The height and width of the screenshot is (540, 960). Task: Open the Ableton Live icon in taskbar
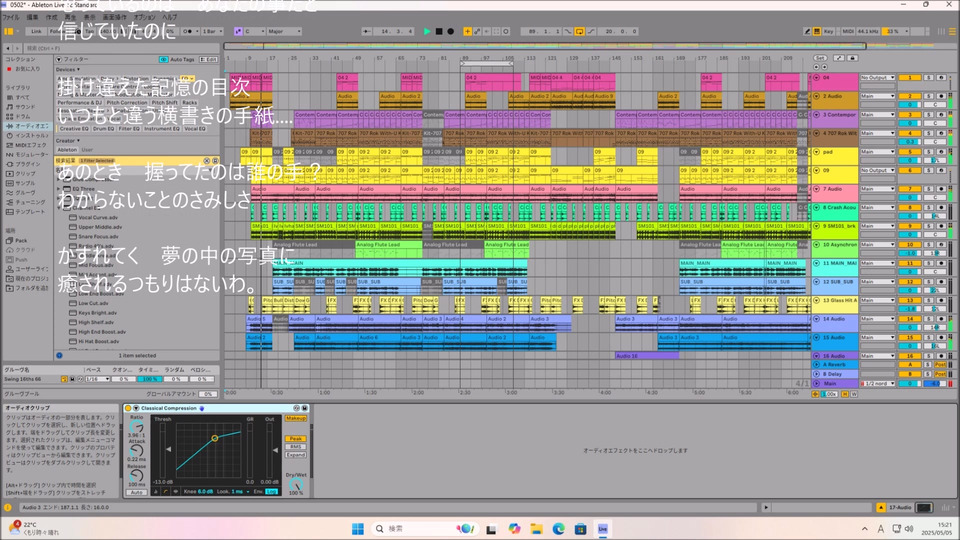[603, 528]
